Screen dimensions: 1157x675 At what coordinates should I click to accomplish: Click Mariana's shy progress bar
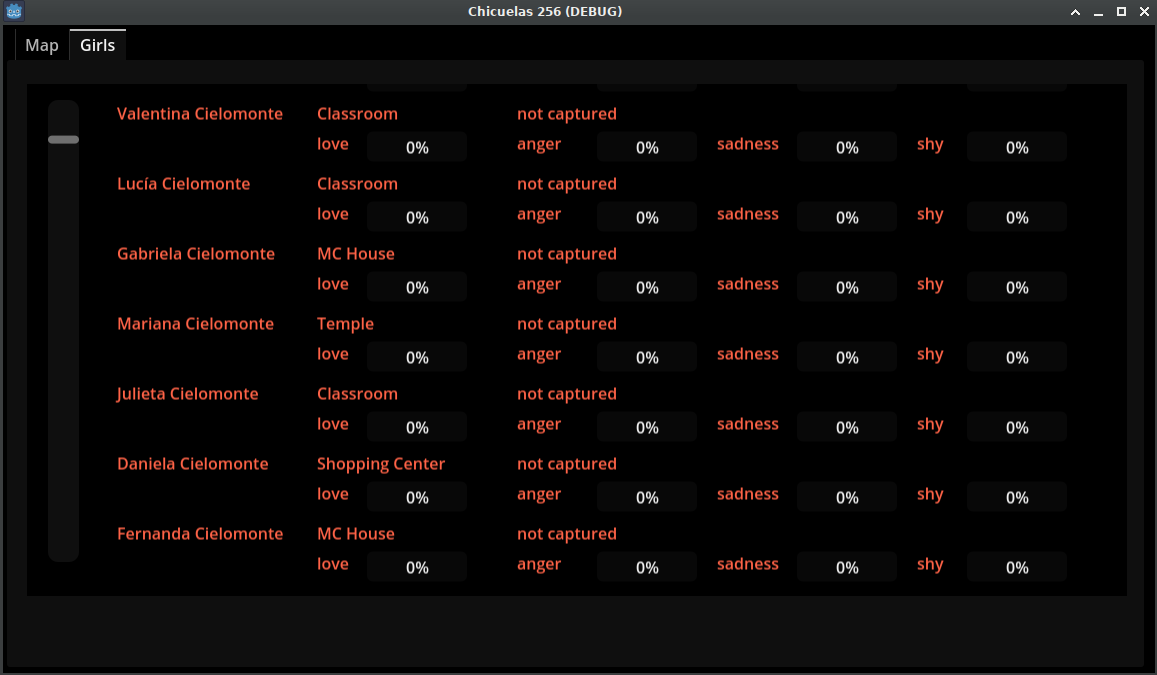(1017, 357)
